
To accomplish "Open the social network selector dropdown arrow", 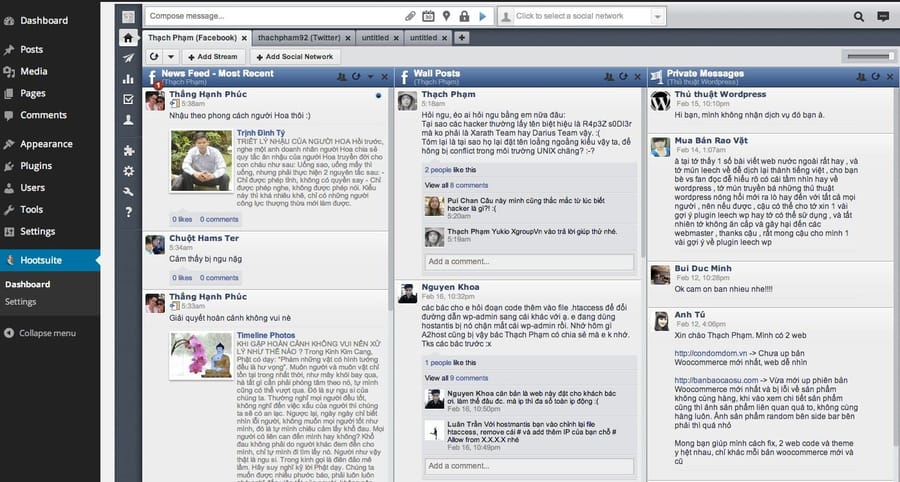I will click(658, 16).
